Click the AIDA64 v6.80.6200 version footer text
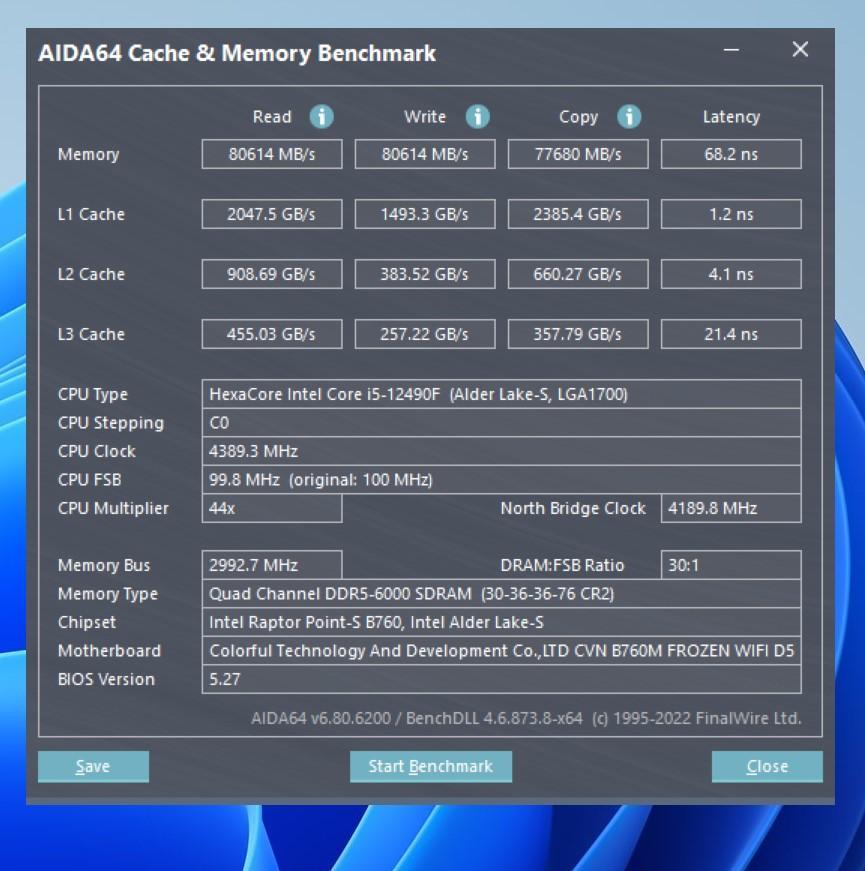 526,718
